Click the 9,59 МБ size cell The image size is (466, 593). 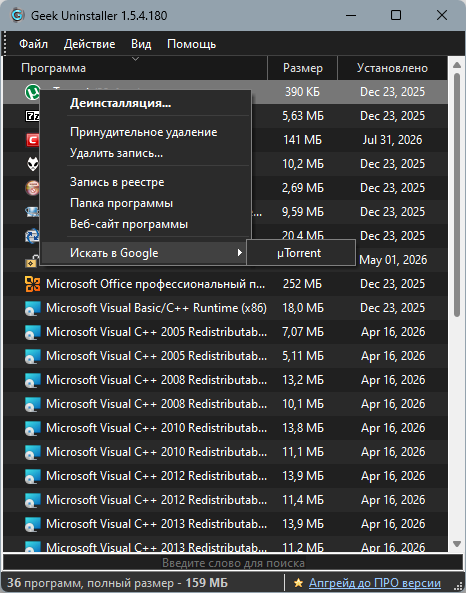coord(303,212)
